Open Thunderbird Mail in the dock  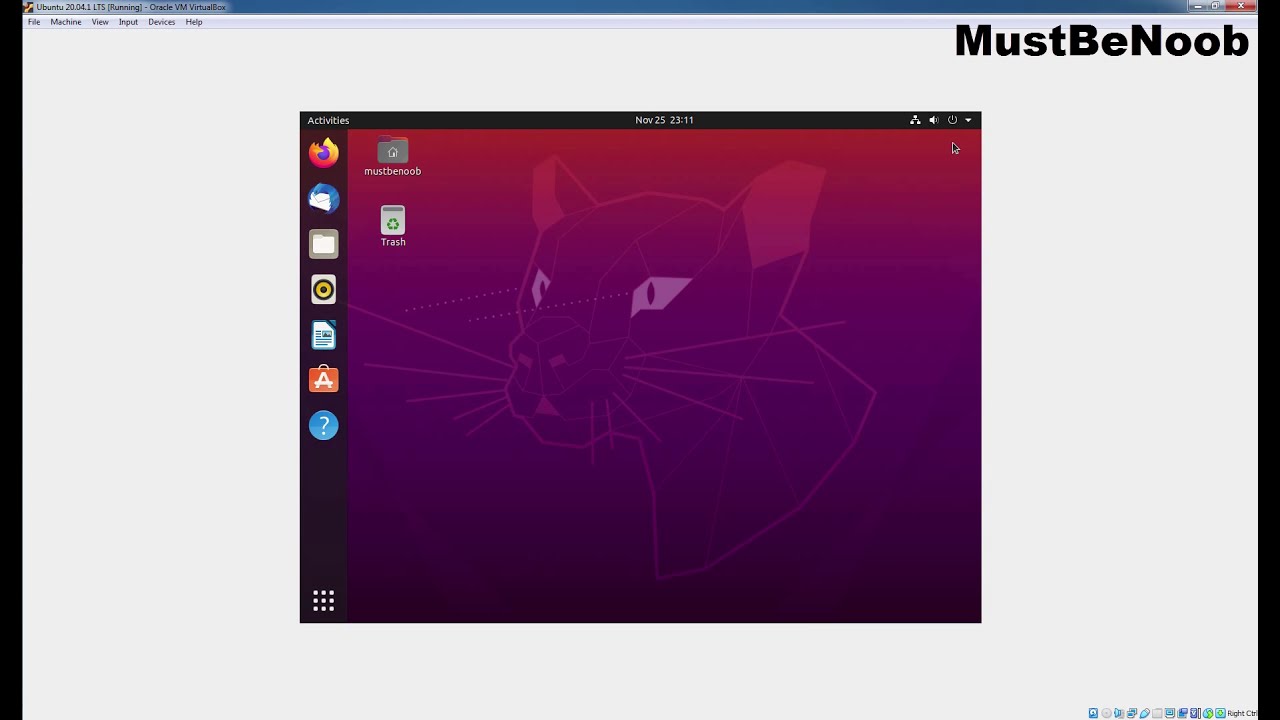click(x=323, y=199)
